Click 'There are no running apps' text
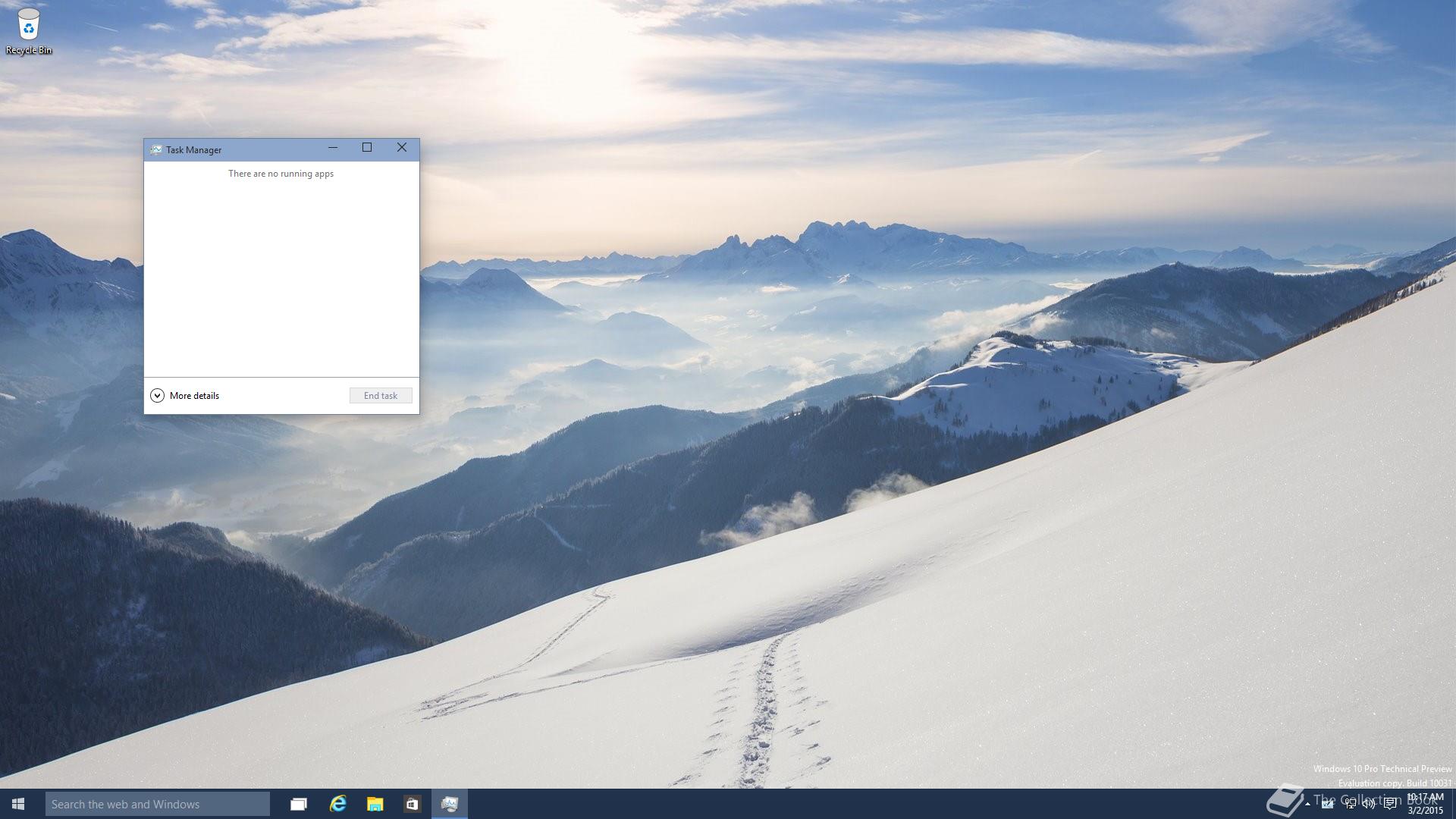The width and height of the screenshot is (1456, 819). click(x=281, y=174)
